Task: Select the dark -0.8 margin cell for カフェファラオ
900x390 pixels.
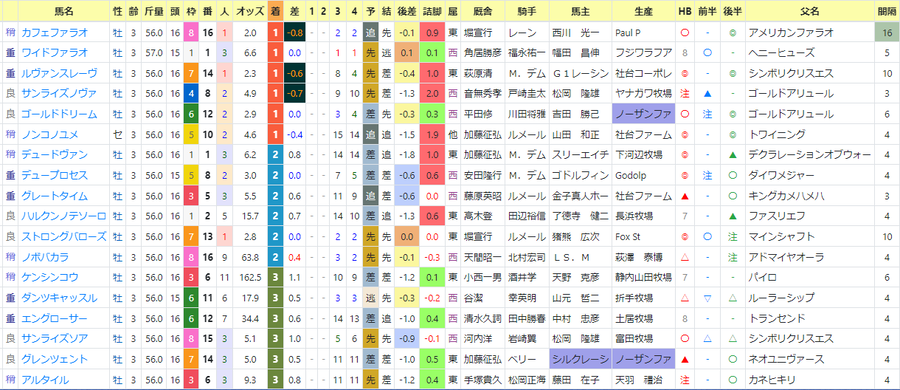Action: [295, 33]
